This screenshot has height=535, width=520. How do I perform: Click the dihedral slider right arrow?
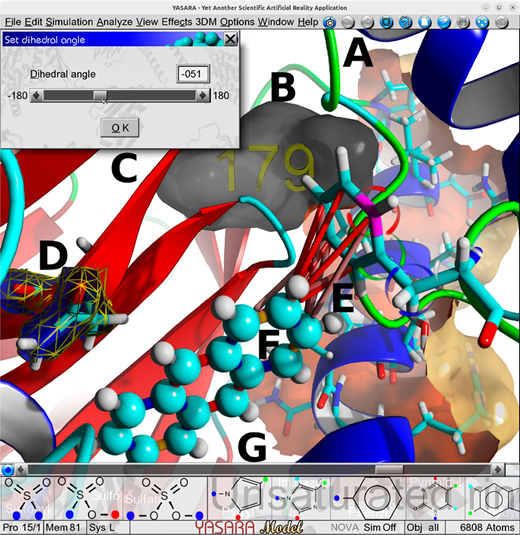(x=203, y=96)
